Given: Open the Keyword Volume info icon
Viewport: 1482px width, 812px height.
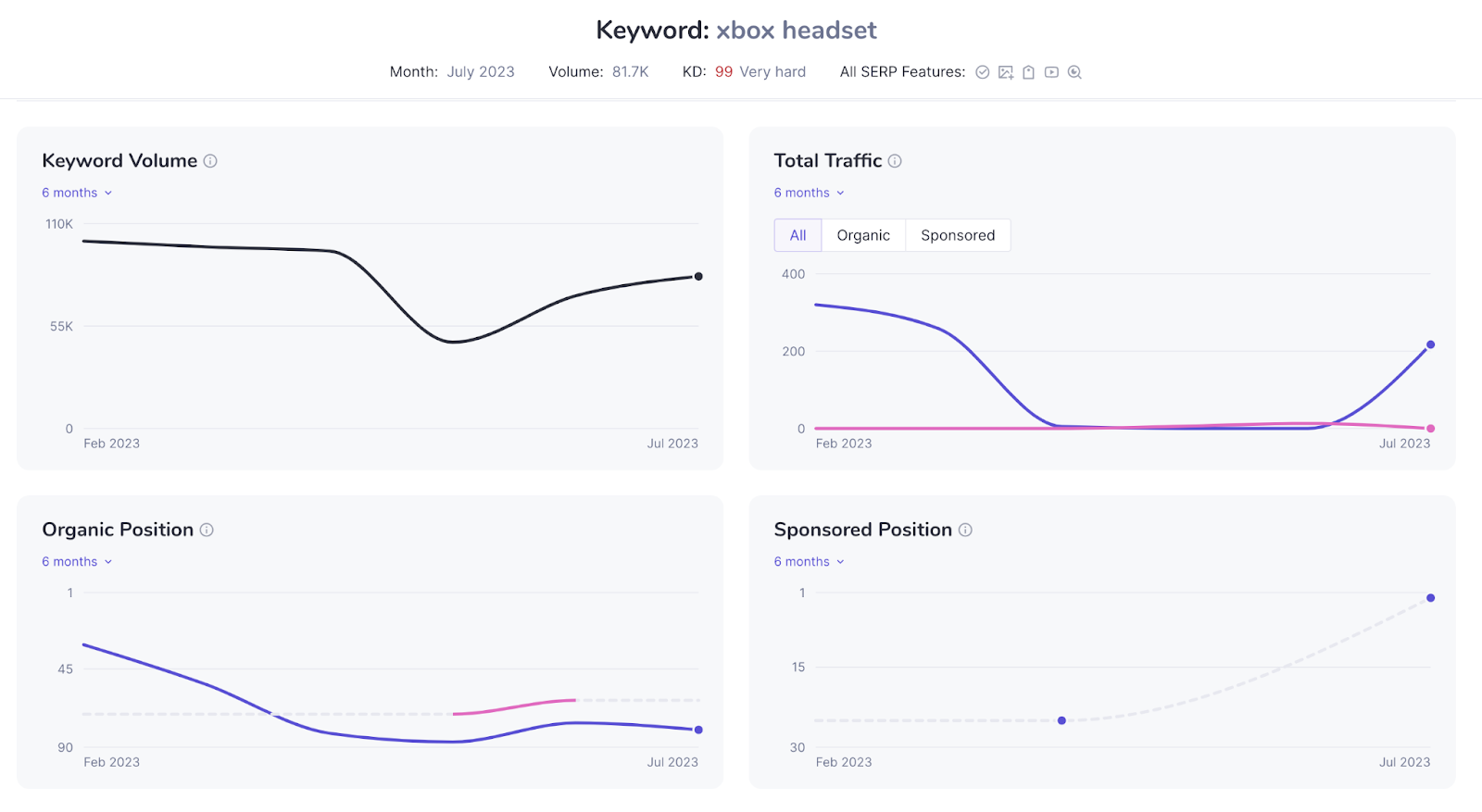Looking at the screenshot, I should 210,161.
